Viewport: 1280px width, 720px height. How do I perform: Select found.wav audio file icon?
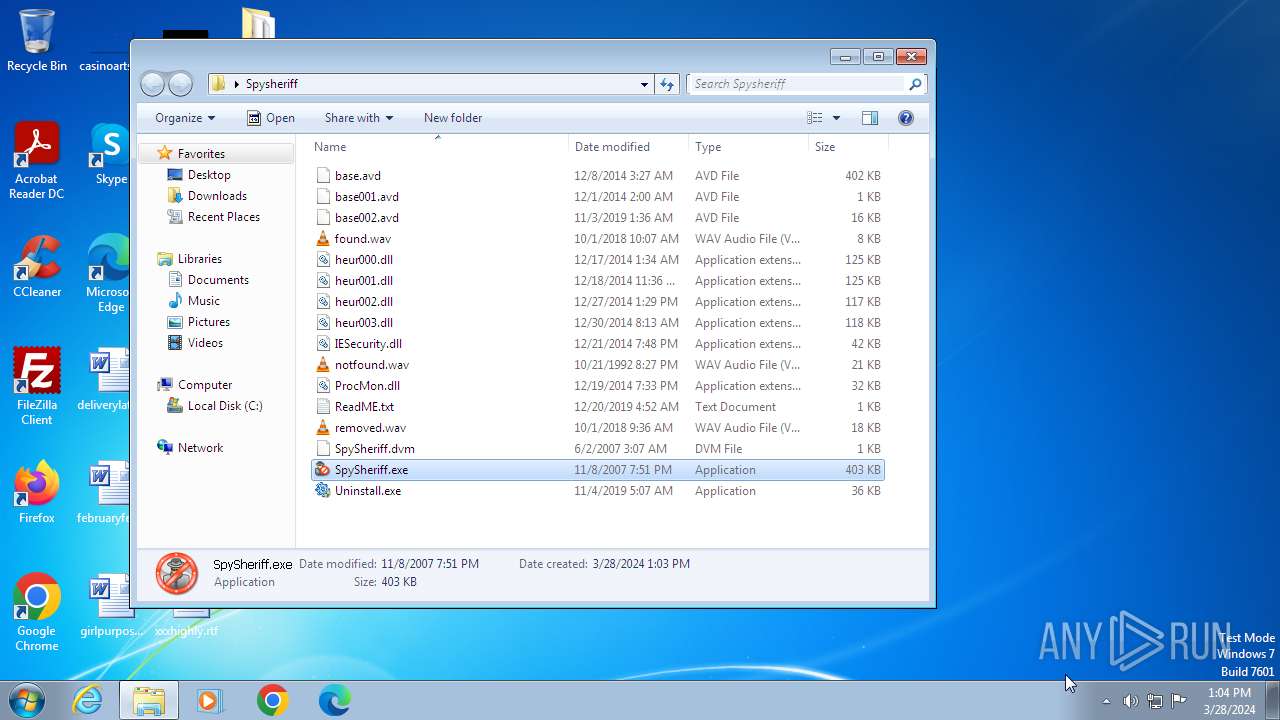tap(322, 239)
